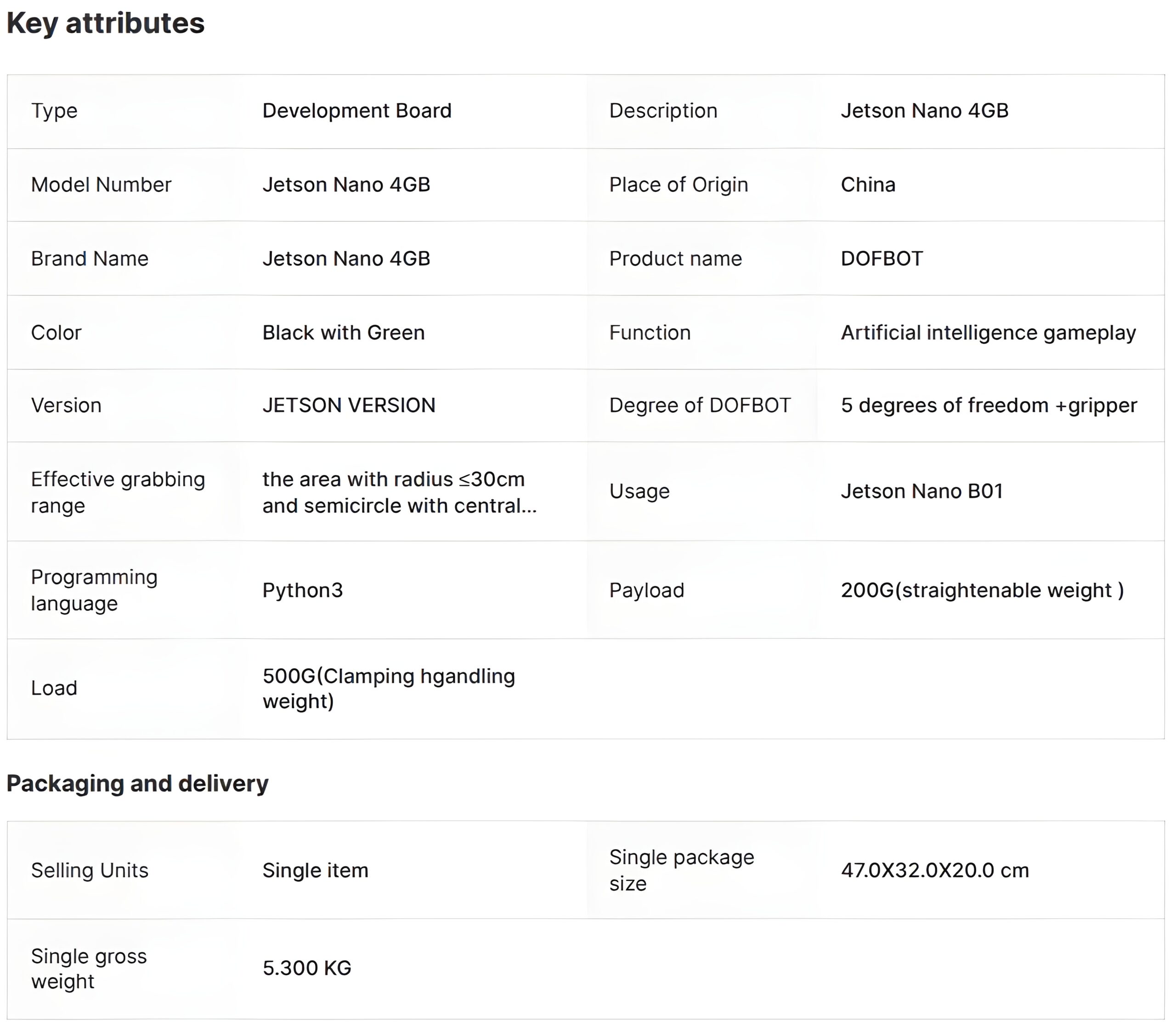1176x1028 pixels.
Task: Select the '47.0X32.0X20.0 cm' value
Action: tap(934, 871)
